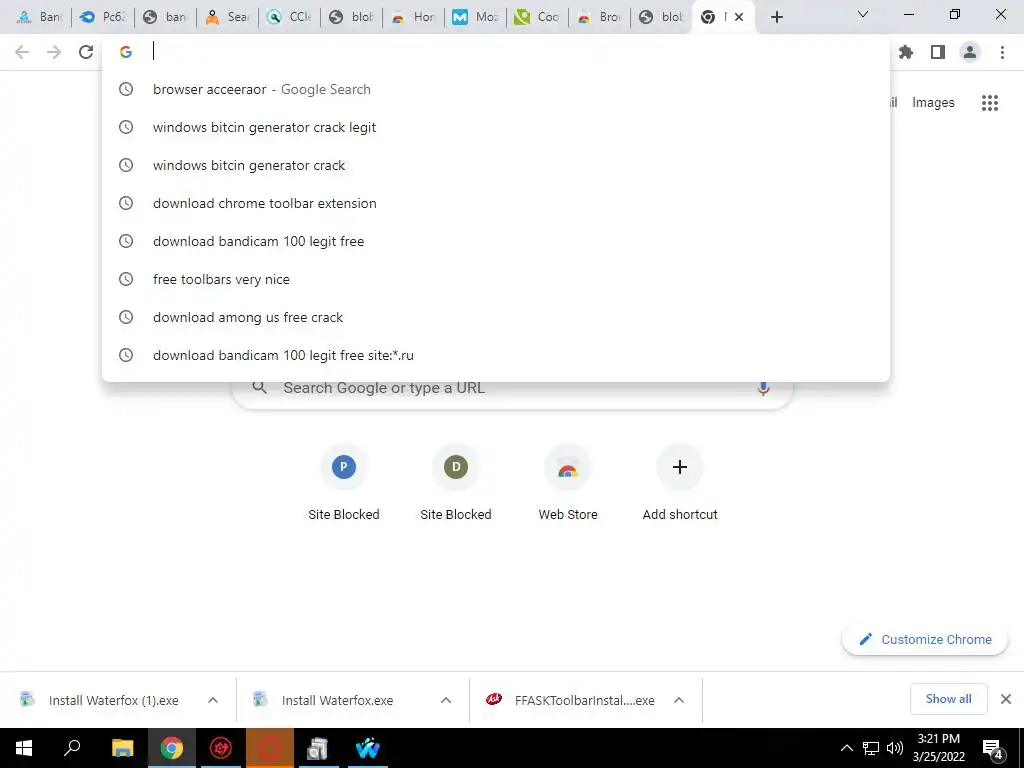Open the installer icon in taskbar
This screenshot has height=768, width=1024.
click(318, 748)
